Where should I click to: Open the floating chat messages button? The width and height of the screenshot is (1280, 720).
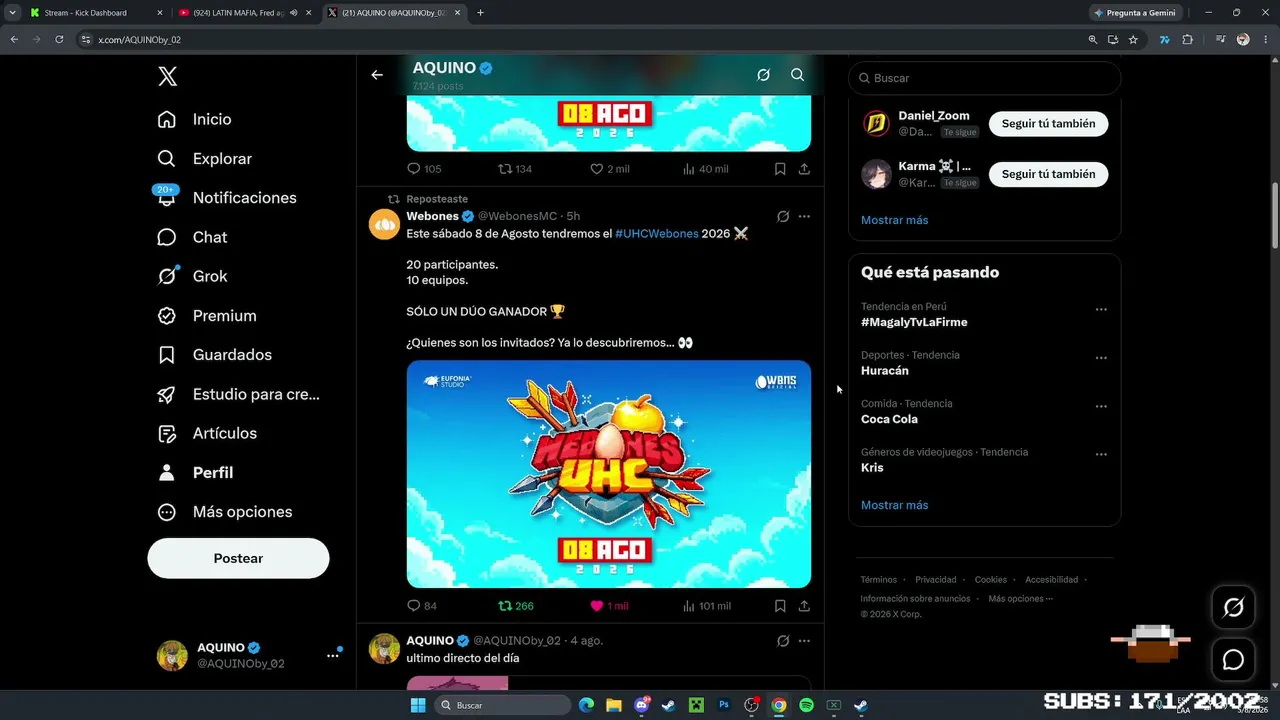pos(1233,660)
